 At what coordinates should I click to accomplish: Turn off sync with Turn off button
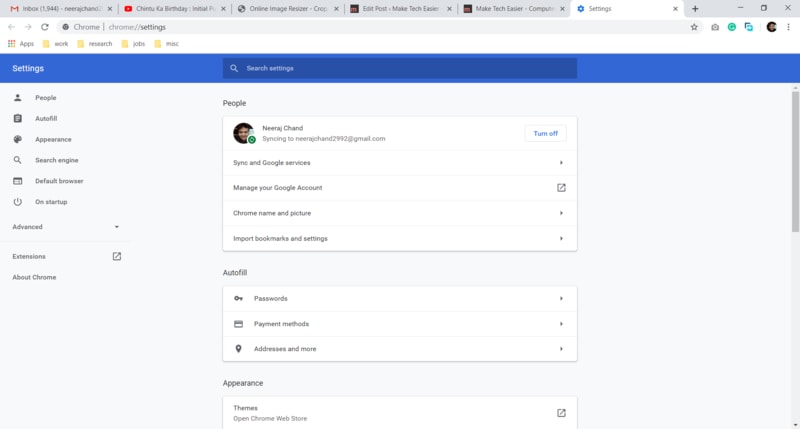click(545, 134)
